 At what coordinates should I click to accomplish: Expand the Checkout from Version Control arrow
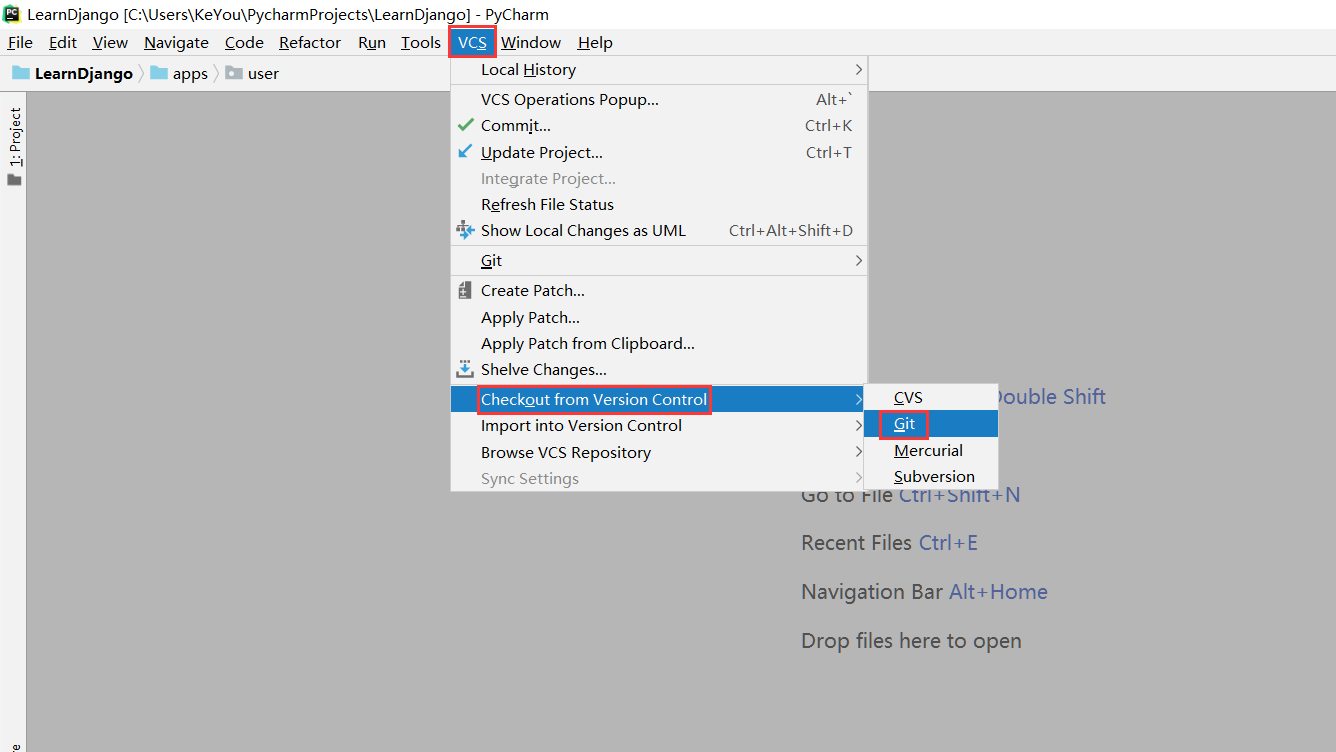click(858, 399)
